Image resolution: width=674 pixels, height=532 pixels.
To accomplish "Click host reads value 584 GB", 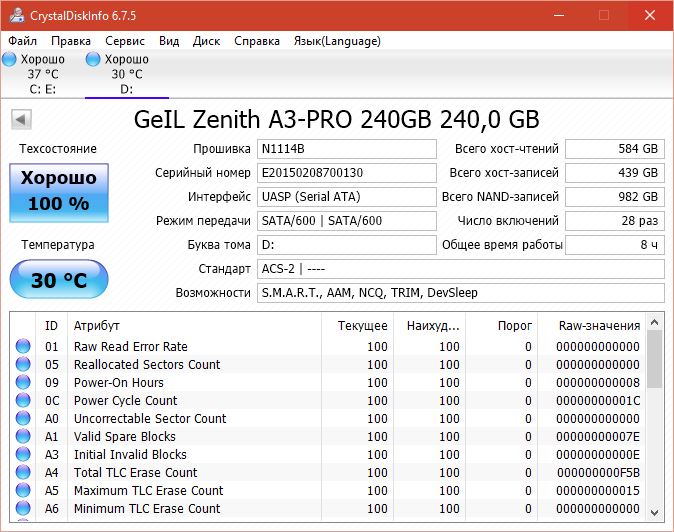I will (x=615, y=149).
